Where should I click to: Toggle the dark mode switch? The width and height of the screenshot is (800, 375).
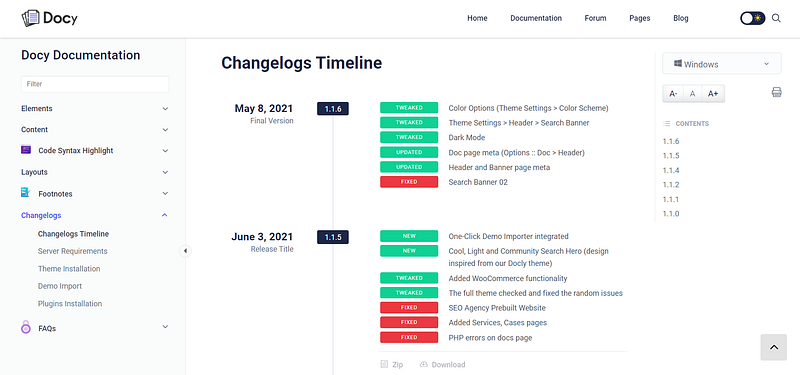pos(753,18)
